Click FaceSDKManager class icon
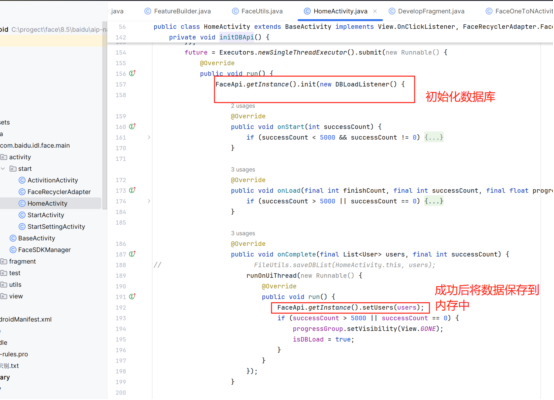 (x=13, y=250)
